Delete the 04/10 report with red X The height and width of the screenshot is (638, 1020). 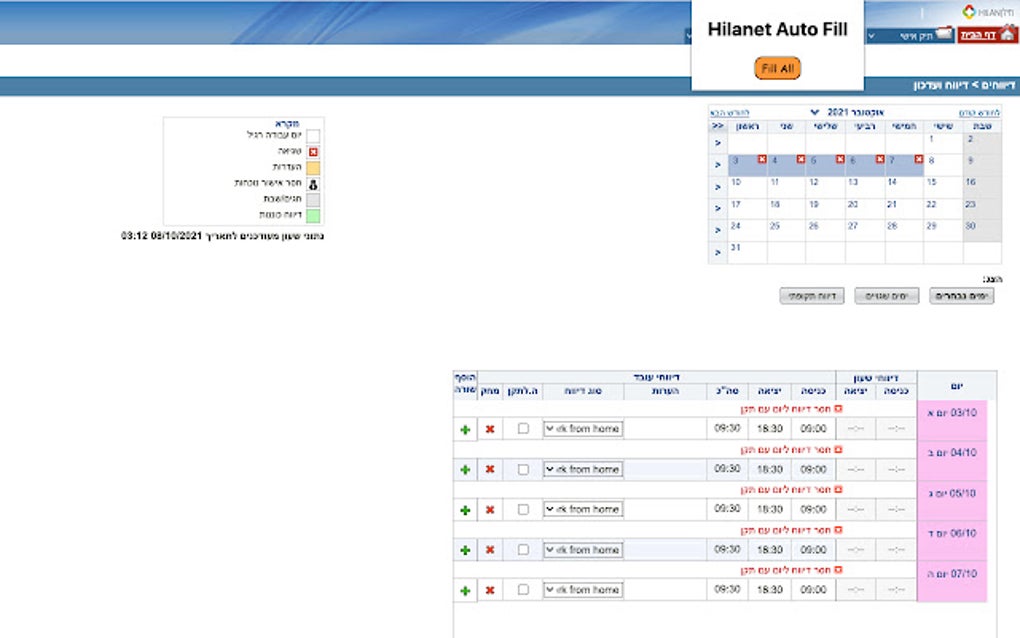pos(490,470)
